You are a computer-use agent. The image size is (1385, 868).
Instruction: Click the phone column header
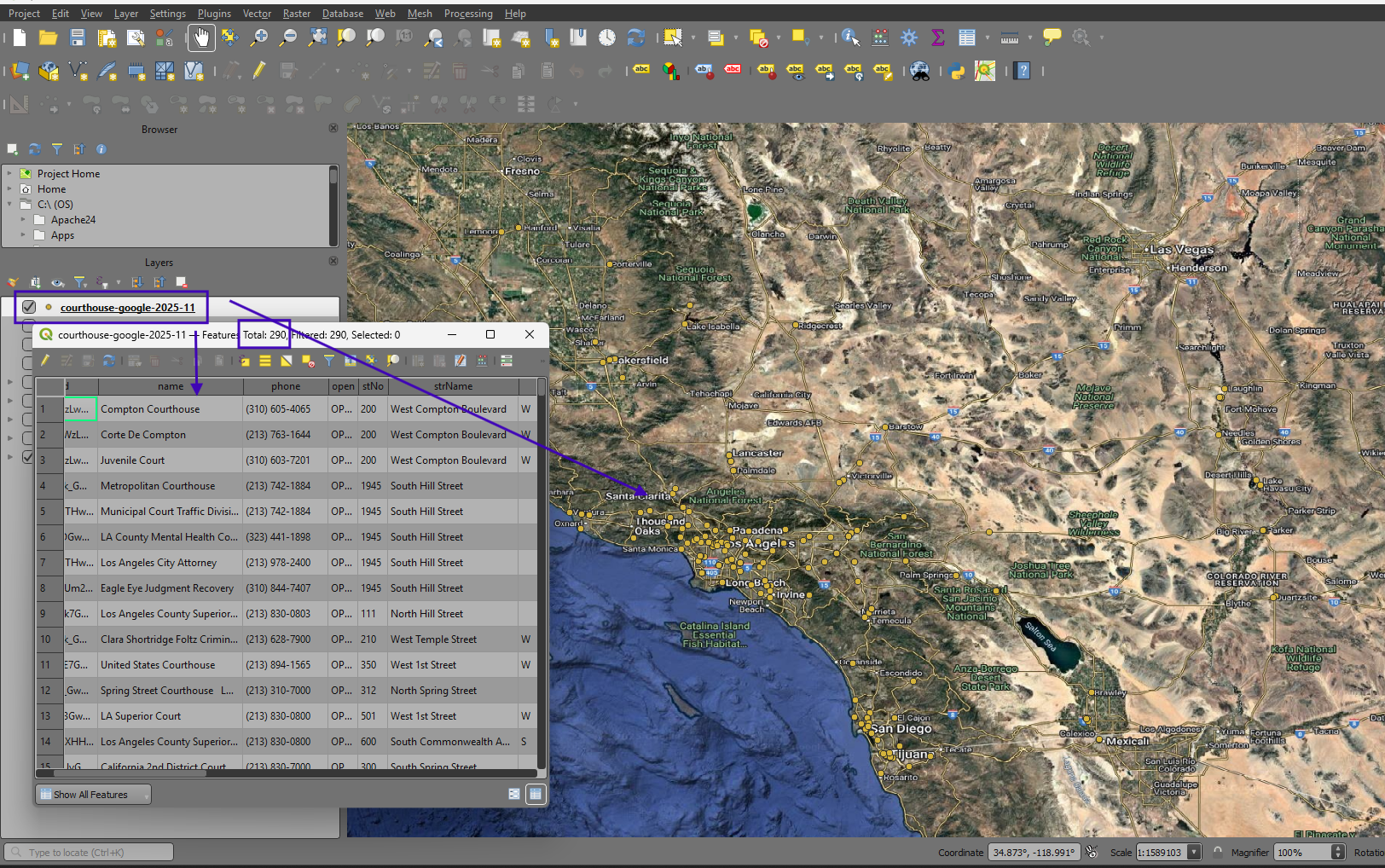point(286,386)
